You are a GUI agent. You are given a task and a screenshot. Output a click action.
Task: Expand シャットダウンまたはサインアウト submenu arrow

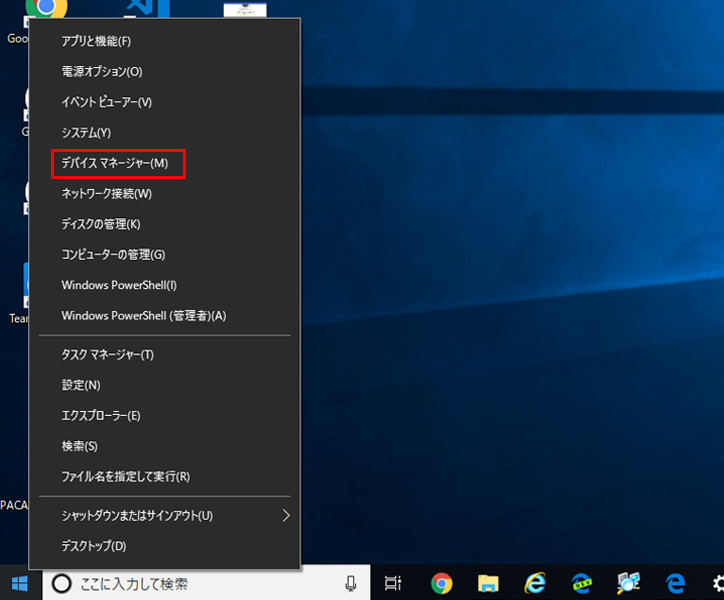285,516
